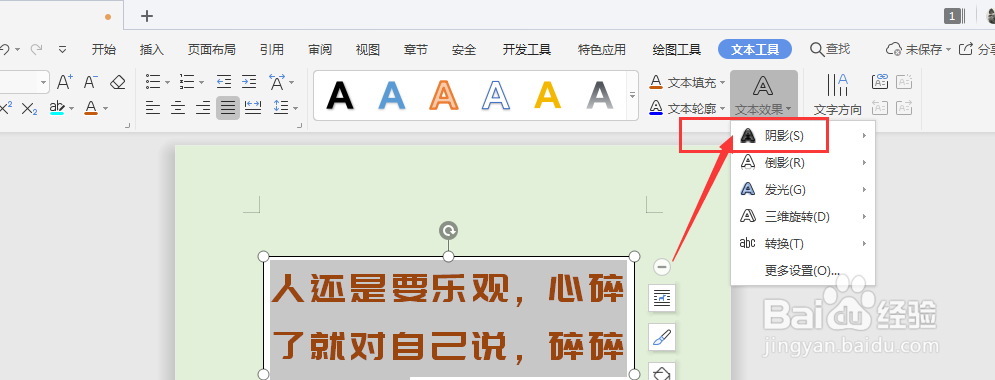Switch to 开发工具 tab

pos(527,49)
